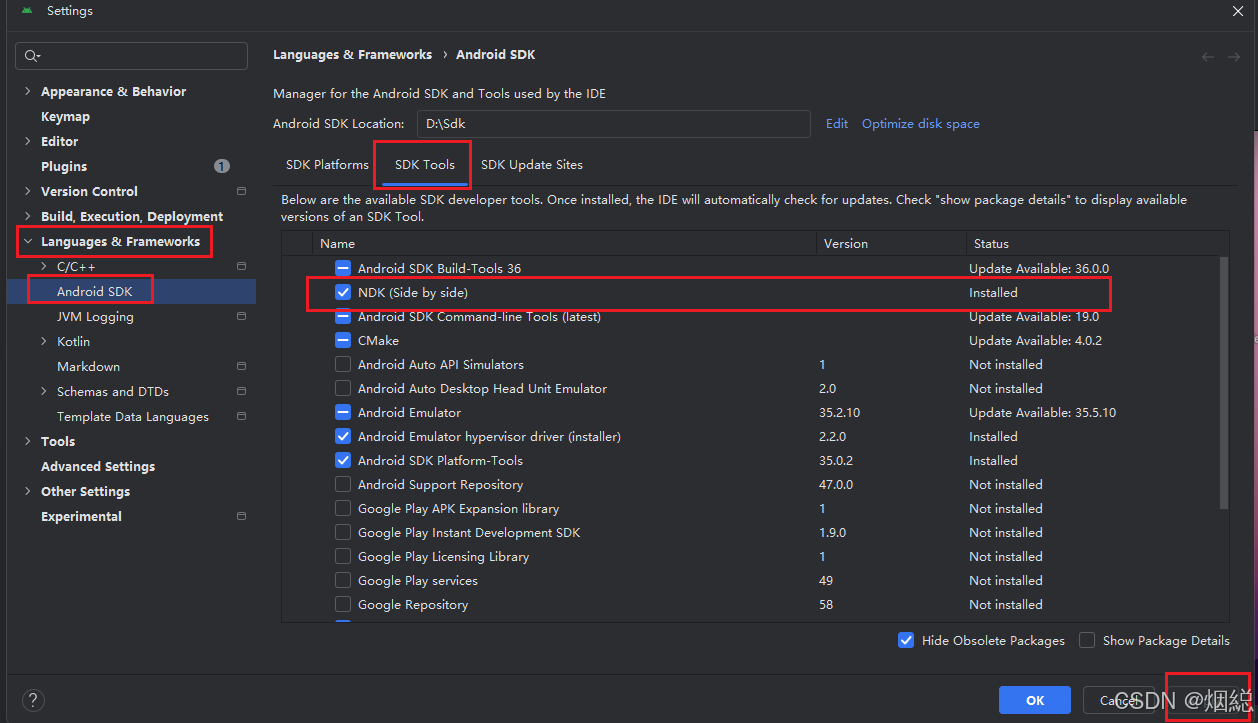
Task: Expand Appearance & Behavior section
Action: (x=28, y=91)
